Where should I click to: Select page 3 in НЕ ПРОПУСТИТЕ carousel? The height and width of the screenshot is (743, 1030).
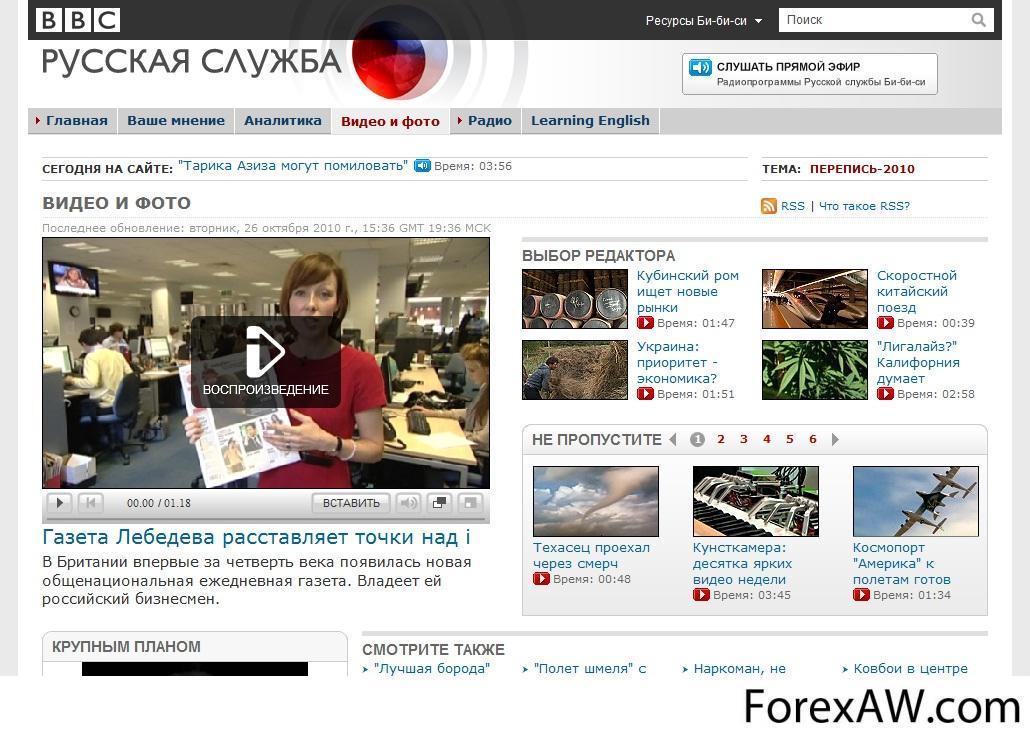point(744,439)
